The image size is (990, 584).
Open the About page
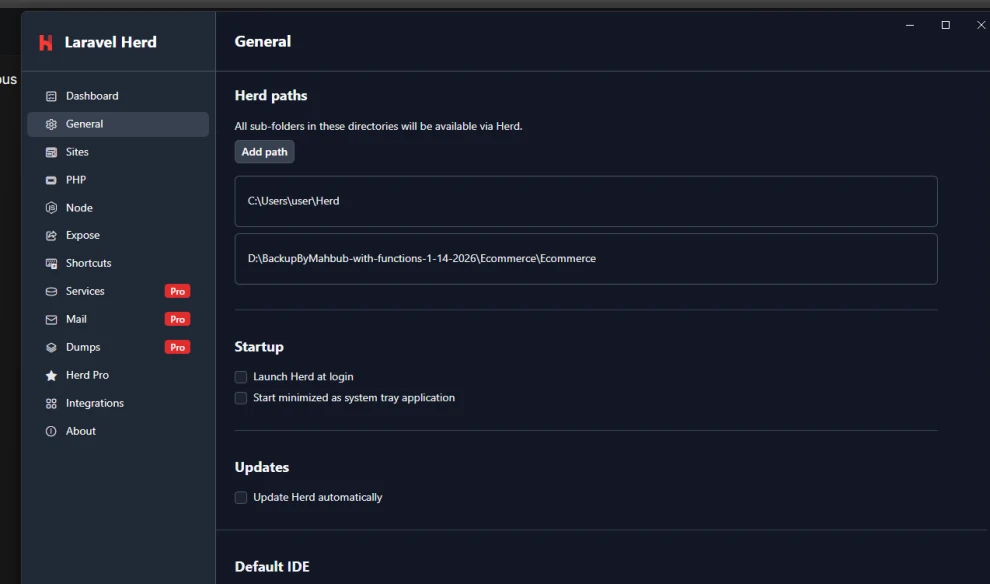tap(118, 431)
